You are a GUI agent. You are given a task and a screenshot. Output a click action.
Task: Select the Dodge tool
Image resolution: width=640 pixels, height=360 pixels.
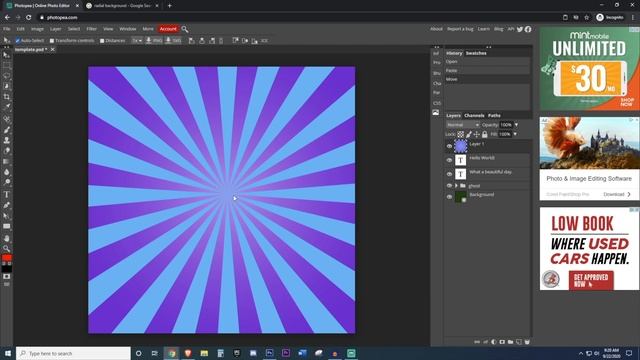[7, 182]
